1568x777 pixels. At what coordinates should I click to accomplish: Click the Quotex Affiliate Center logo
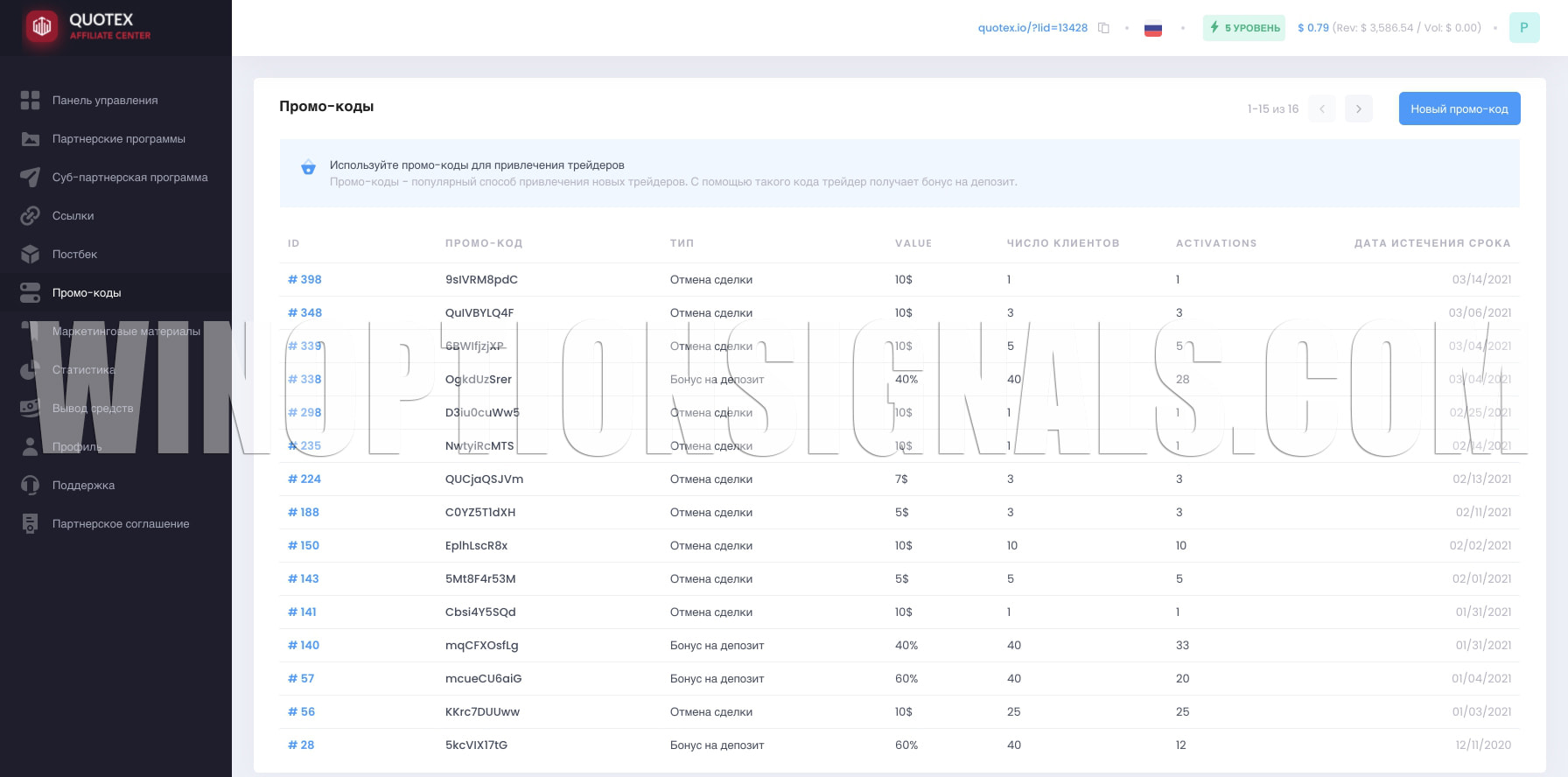tap(87, 27)
